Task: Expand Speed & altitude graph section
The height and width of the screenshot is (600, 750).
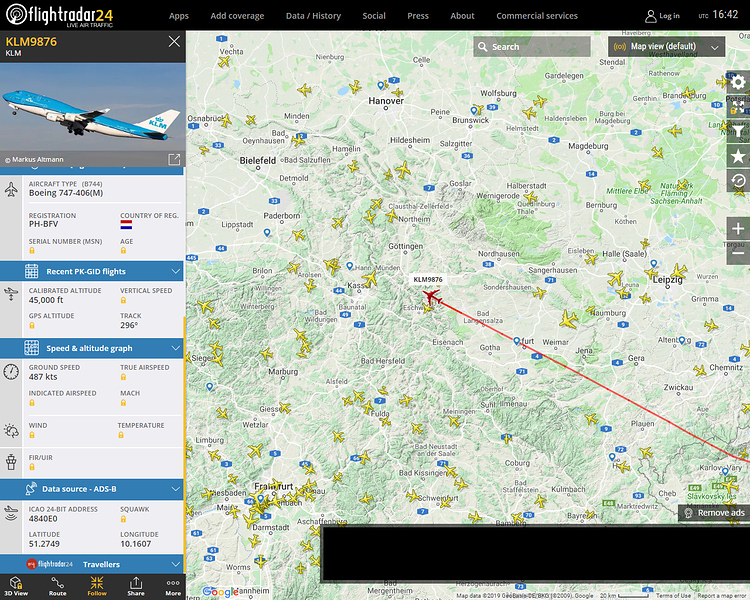Action: [92, 348]
